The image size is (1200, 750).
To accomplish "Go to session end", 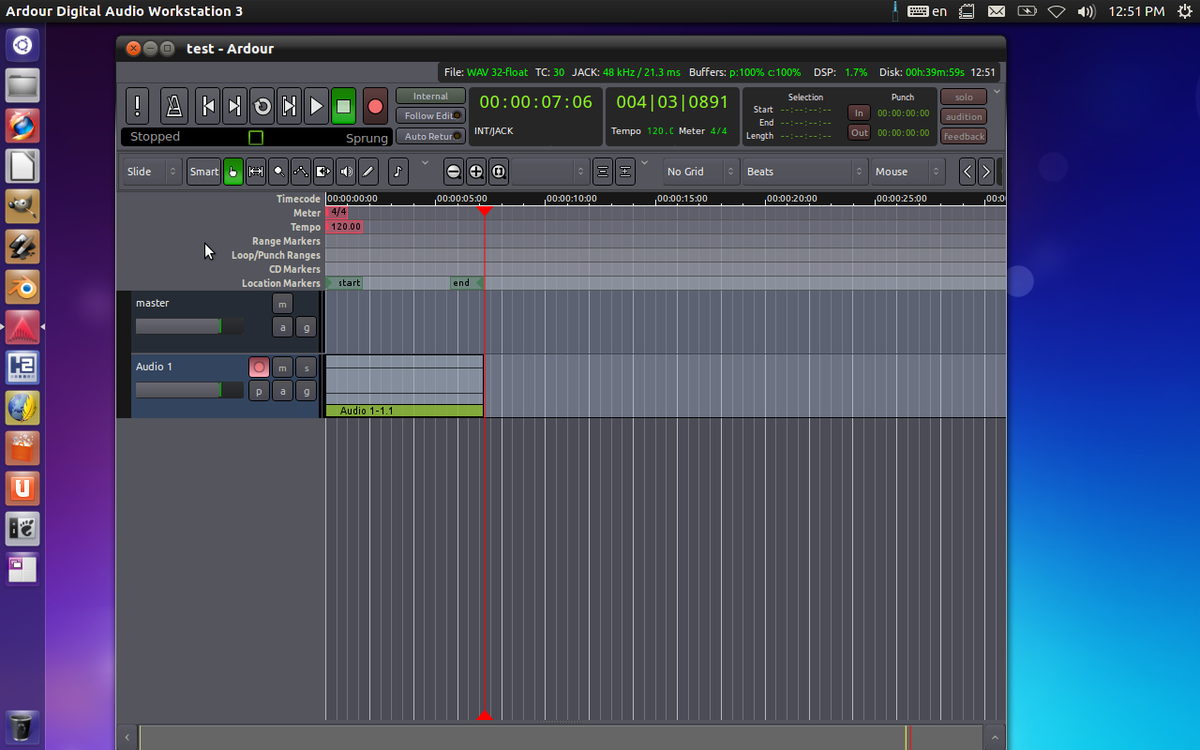I will point(234,105).
